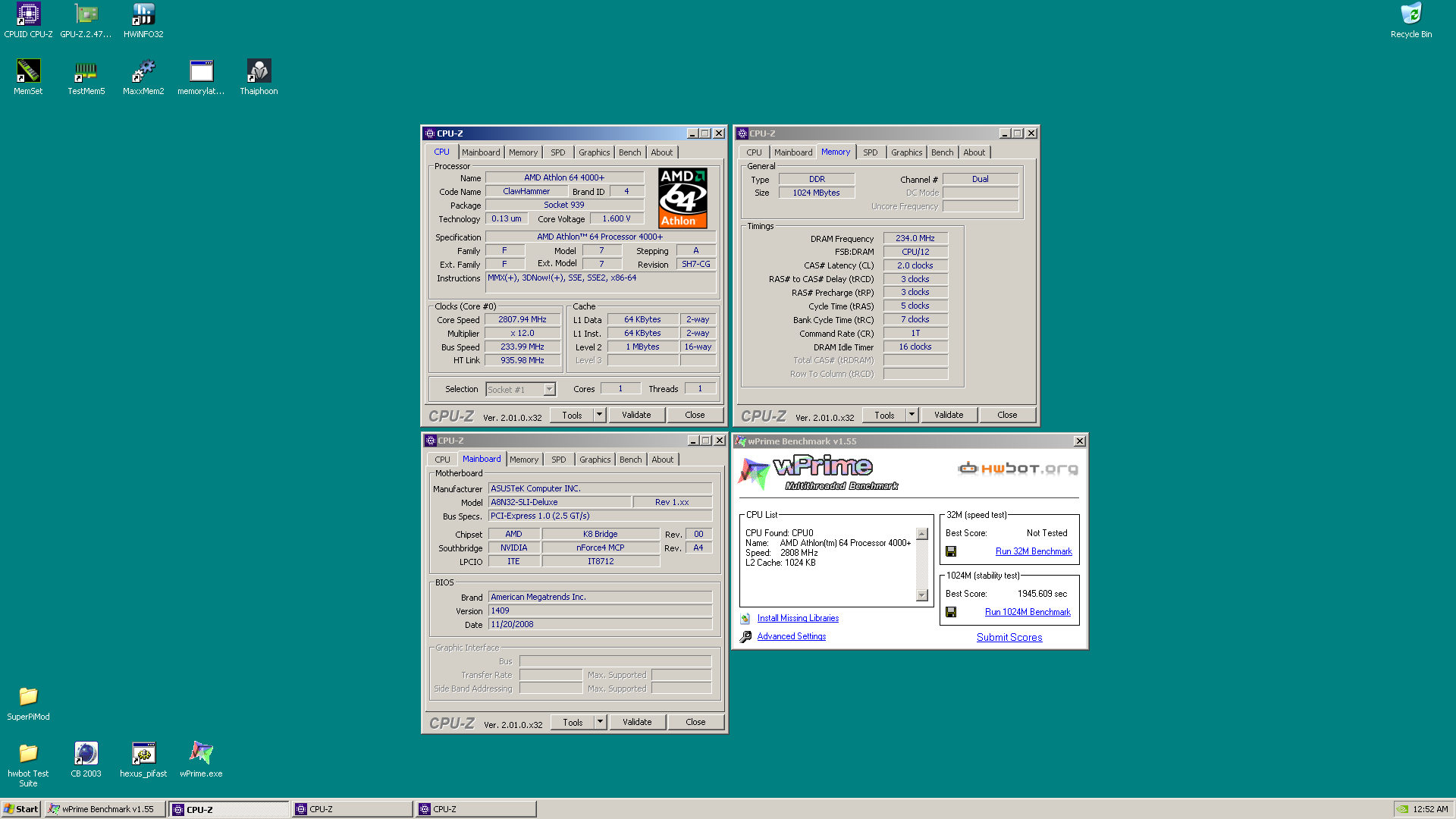Click Tools button in Mainboard window
This screenshot has height=819, width=1456.
coord(573,722)
